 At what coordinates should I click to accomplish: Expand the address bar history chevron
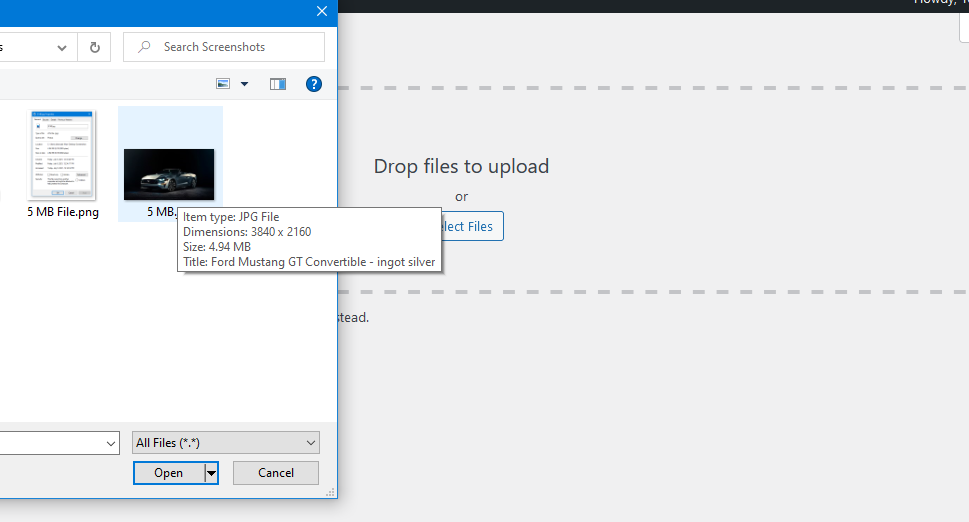pyautogui.click(x=62, y=48)
